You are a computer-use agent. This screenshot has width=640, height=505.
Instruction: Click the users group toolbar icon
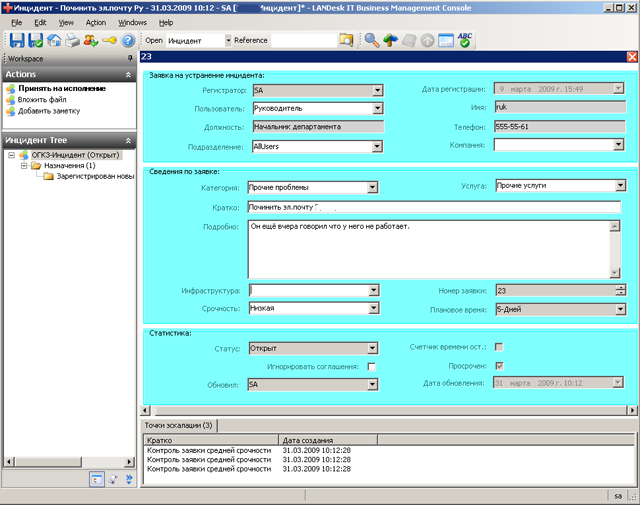(x=91, y=40)
